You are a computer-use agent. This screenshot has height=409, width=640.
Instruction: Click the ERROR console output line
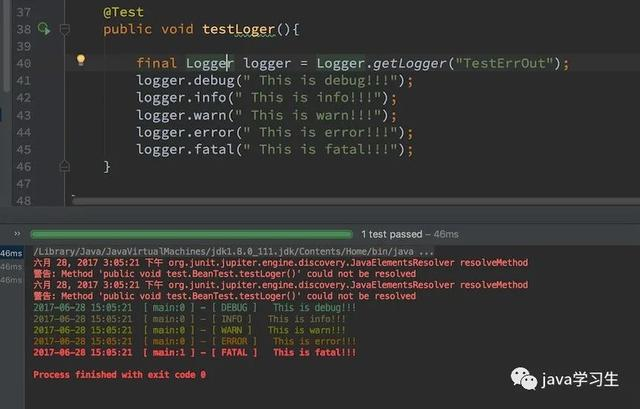195,341
